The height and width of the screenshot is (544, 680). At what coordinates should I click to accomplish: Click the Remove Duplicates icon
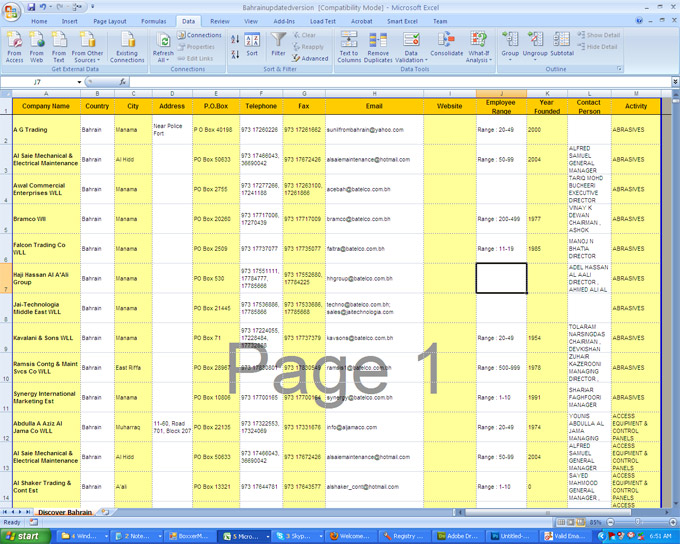coord(378,46)
